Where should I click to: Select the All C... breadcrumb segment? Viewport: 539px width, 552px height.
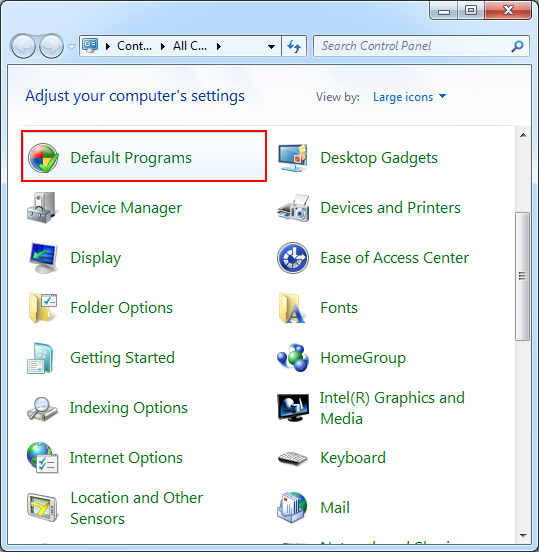[x=190, y=46]
